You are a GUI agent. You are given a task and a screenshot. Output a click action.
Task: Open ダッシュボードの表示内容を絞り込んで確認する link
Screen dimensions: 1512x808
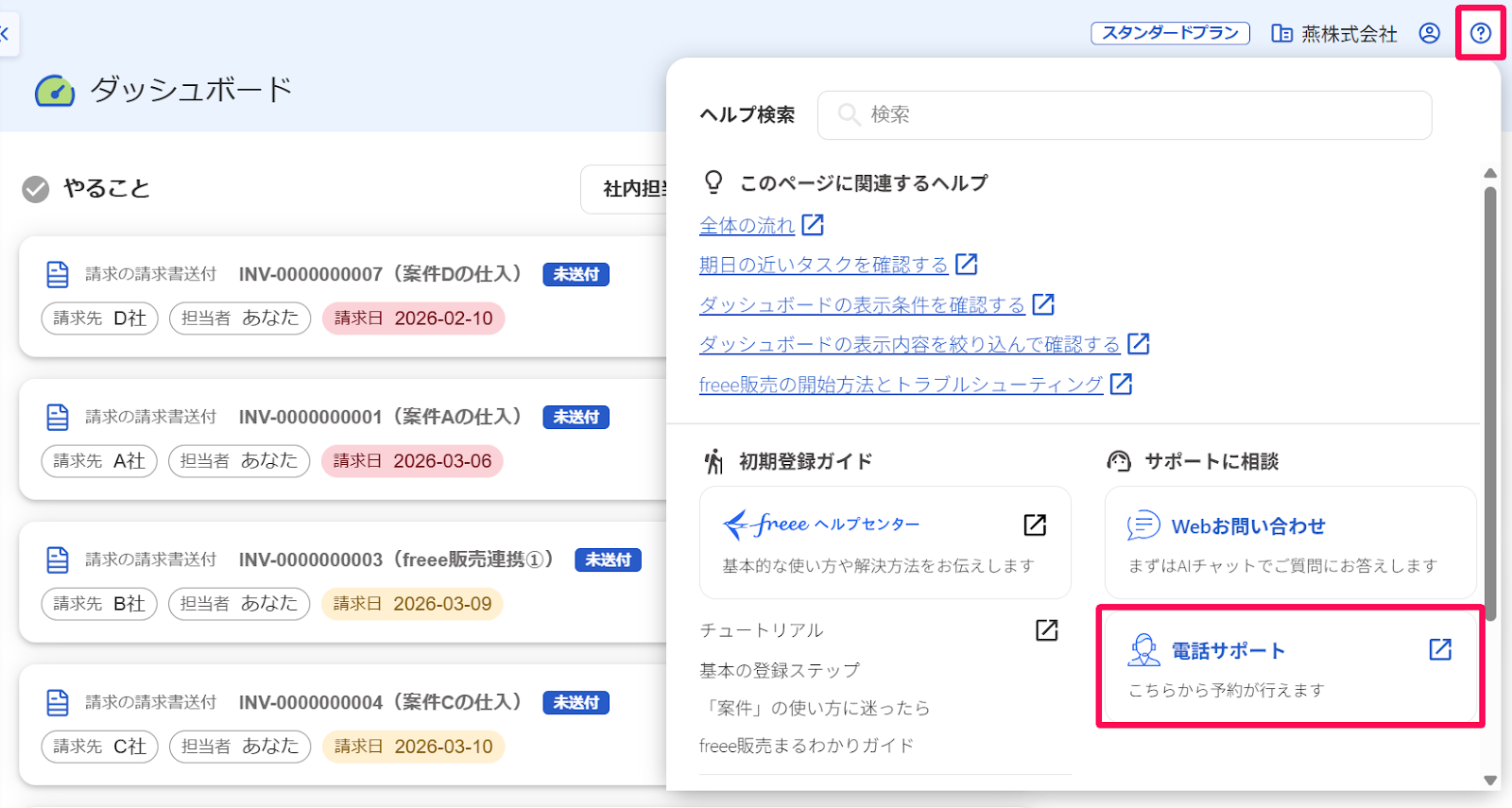pos(910,344)
